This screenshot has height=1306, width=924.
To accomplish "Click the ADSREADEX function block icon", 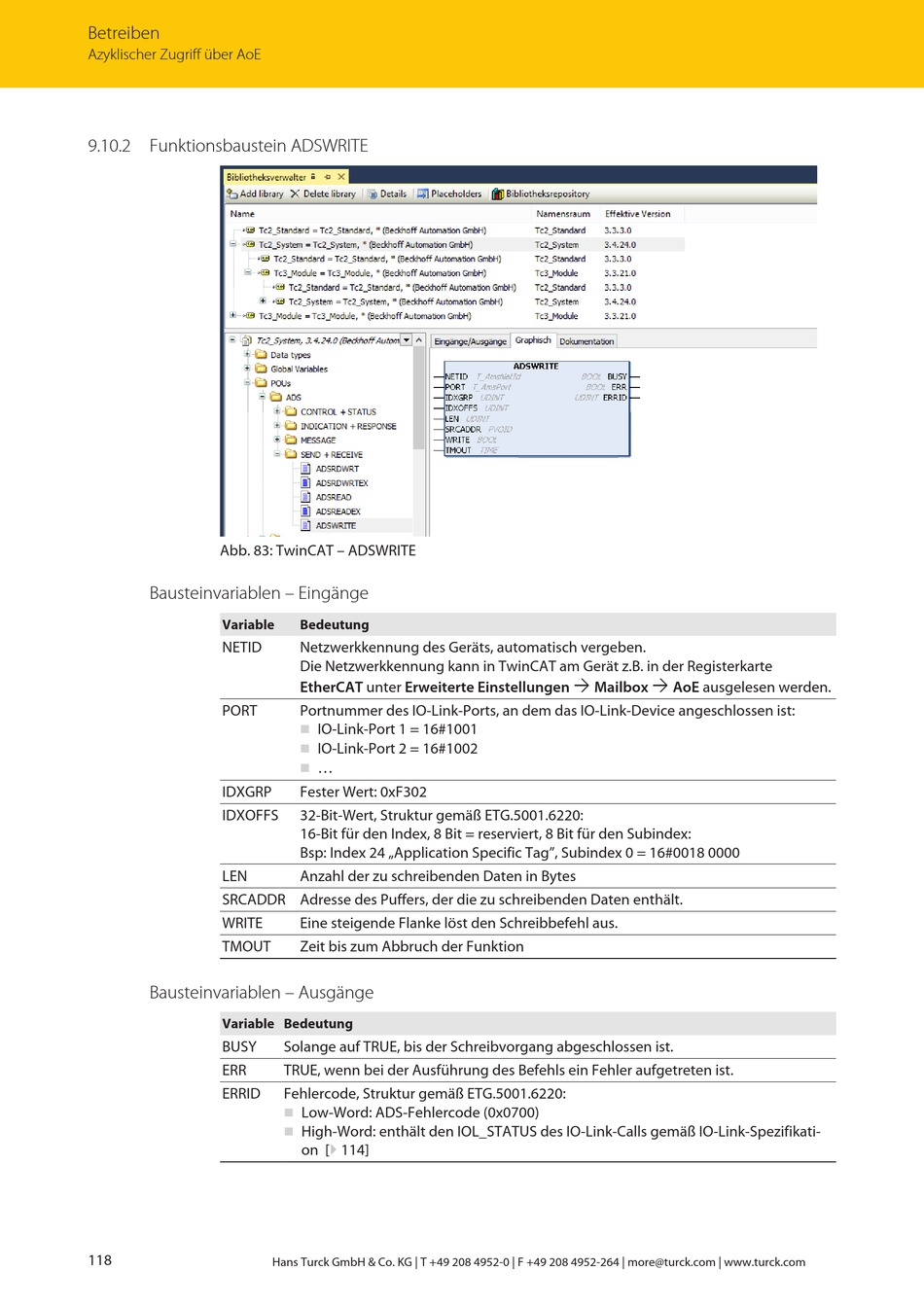I will pos(305,512).
